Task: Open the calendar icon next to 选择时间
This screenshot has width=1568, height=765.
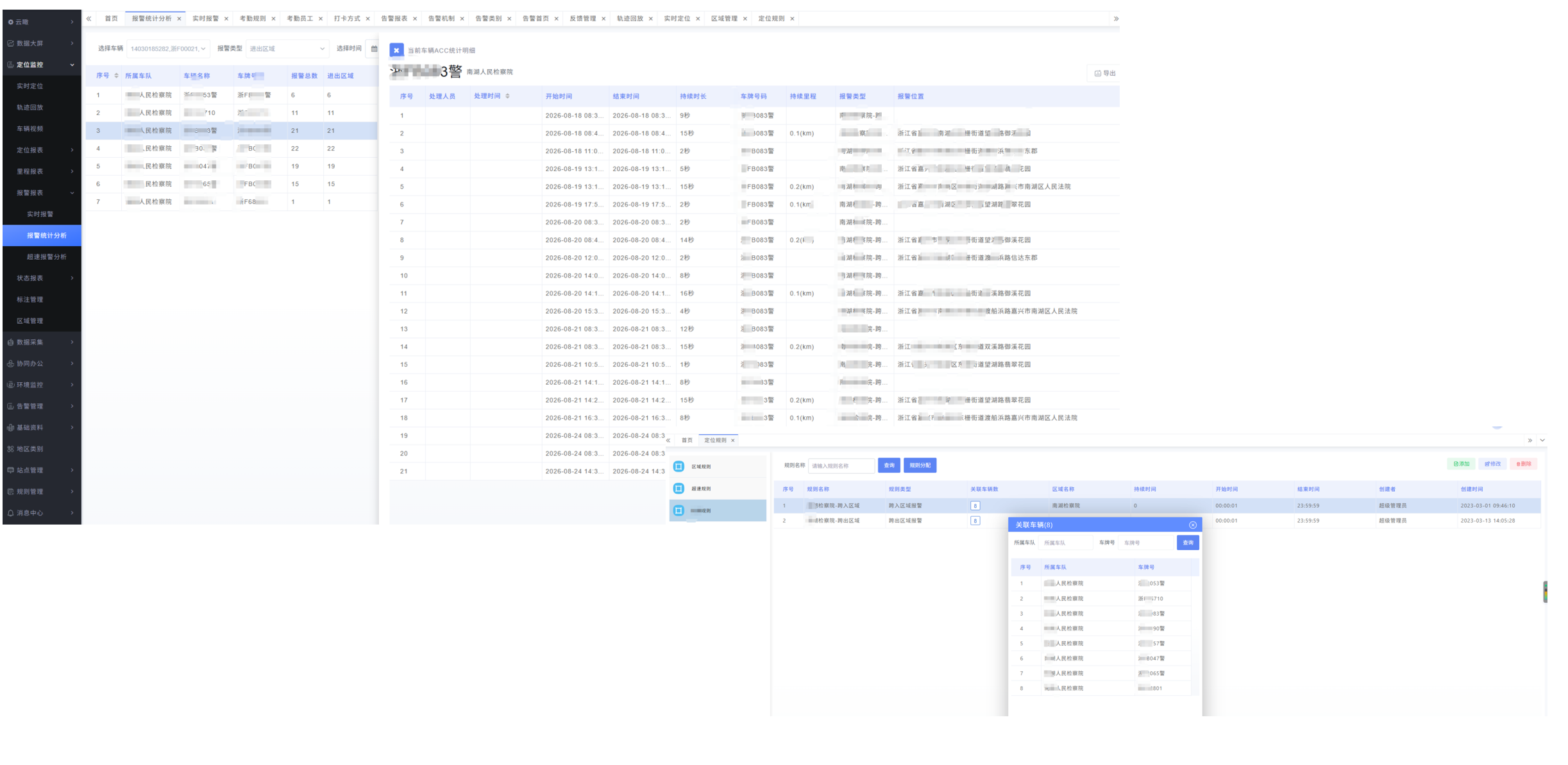Action: click(374, 49)
